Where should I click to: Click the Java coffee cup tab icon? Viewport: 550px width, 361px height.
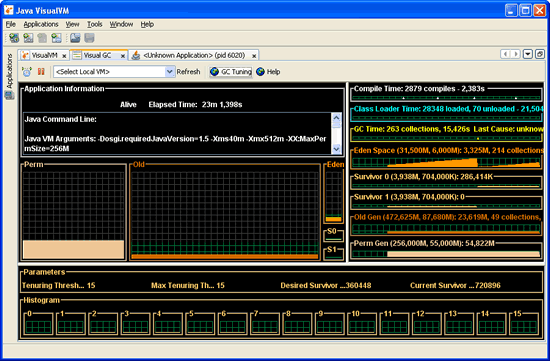tap(136, 55)
